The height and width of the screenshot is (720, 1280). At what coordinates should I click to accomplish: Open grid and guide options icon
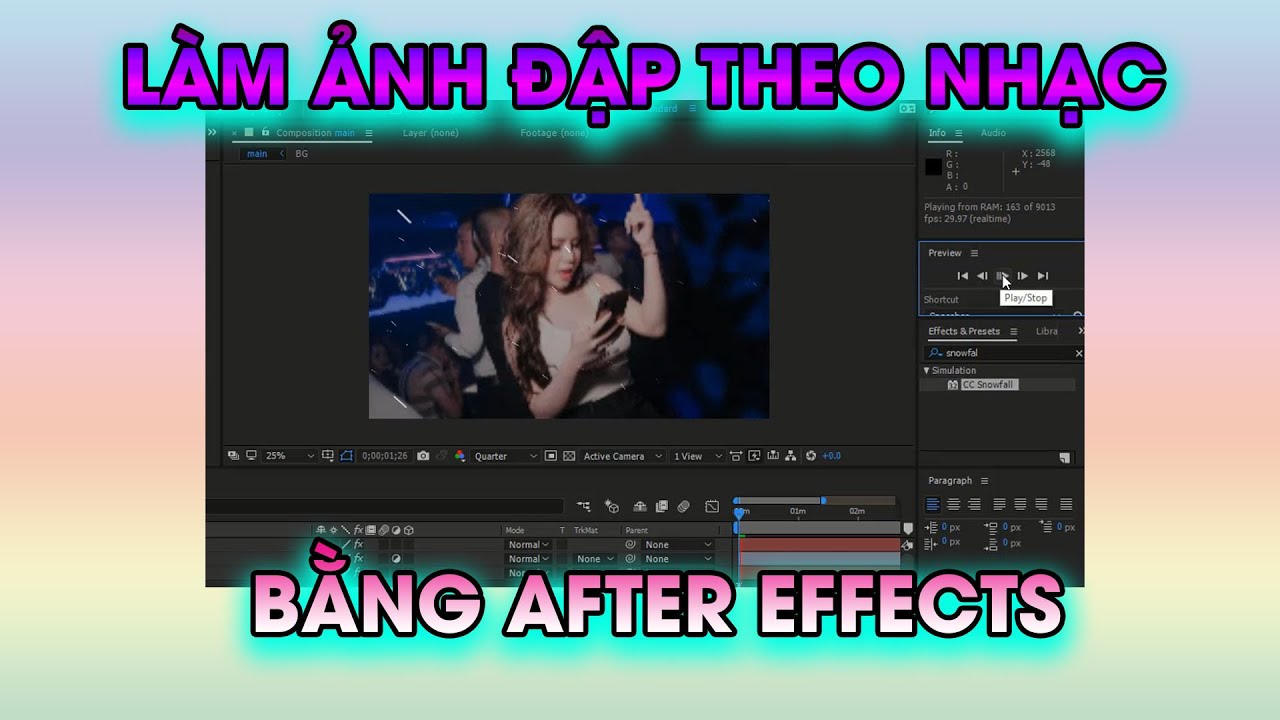327,456
